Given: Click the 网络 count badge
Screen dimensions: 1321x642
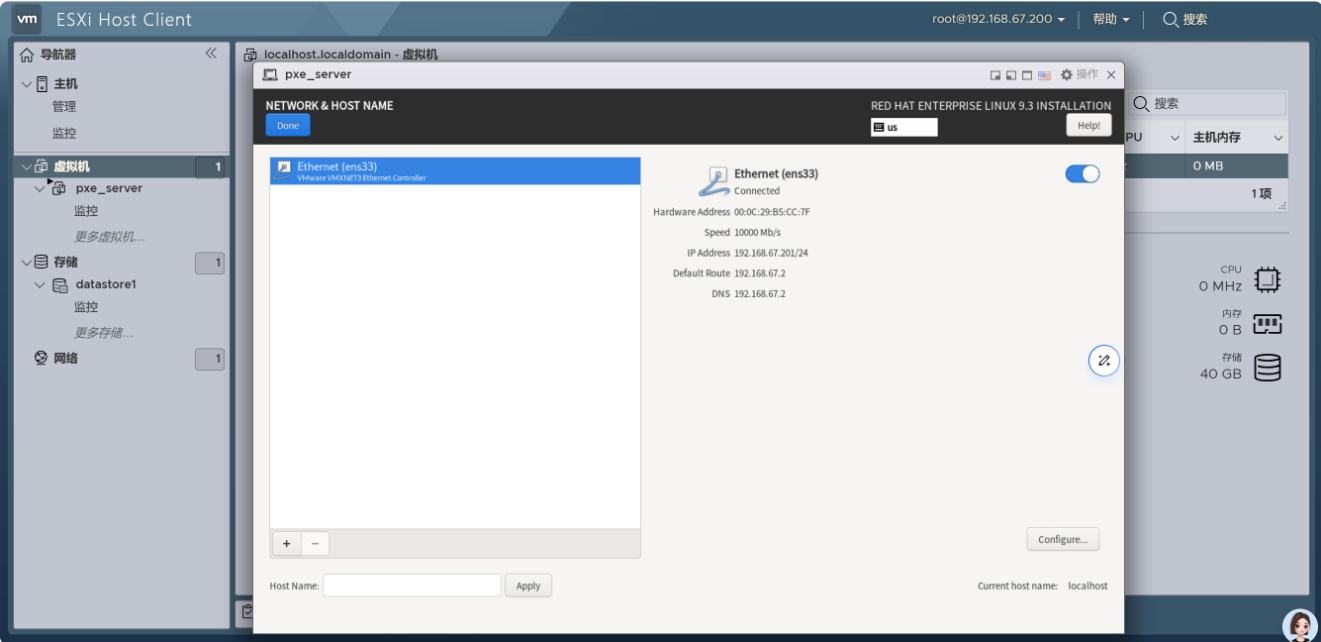Looking at the screenshot, I should coord(210,359).
